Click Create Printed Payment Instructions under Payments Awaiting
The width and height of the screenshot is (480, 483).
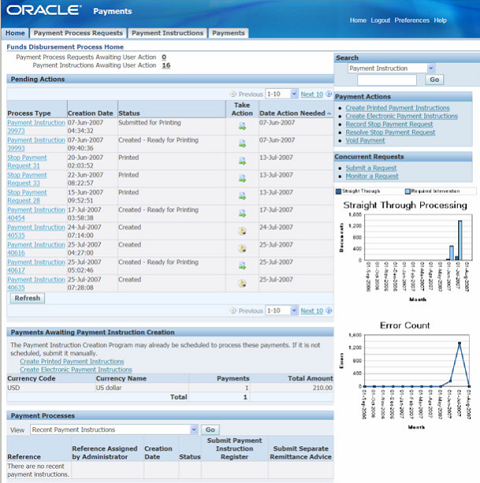click(72, 361)
